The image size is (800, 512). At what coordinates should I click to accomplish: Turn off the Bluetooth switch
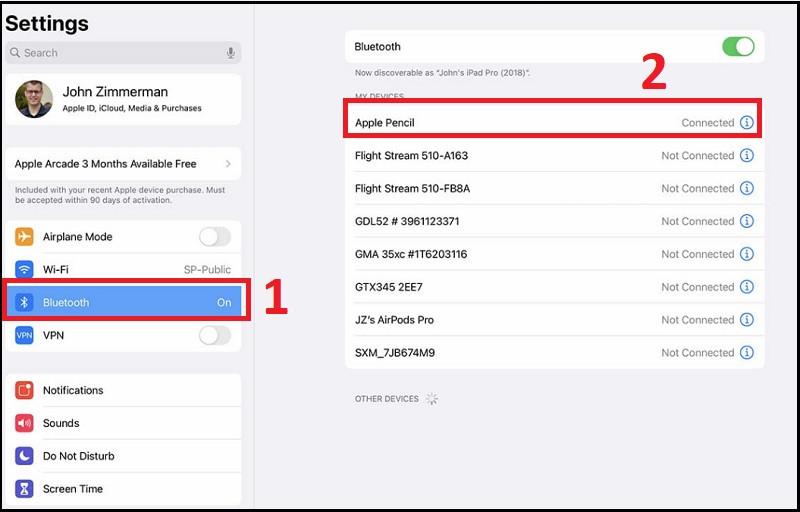pyautogui.click(x=738, y=47)
